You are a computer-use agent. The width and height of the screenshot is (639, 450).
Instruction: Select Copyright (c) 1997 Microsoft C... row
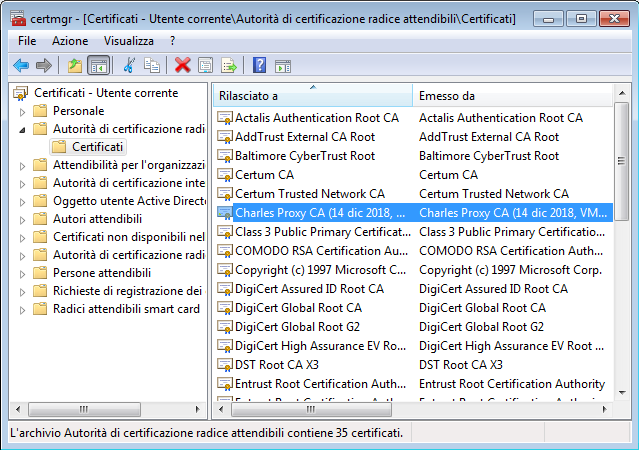point(413,270)
